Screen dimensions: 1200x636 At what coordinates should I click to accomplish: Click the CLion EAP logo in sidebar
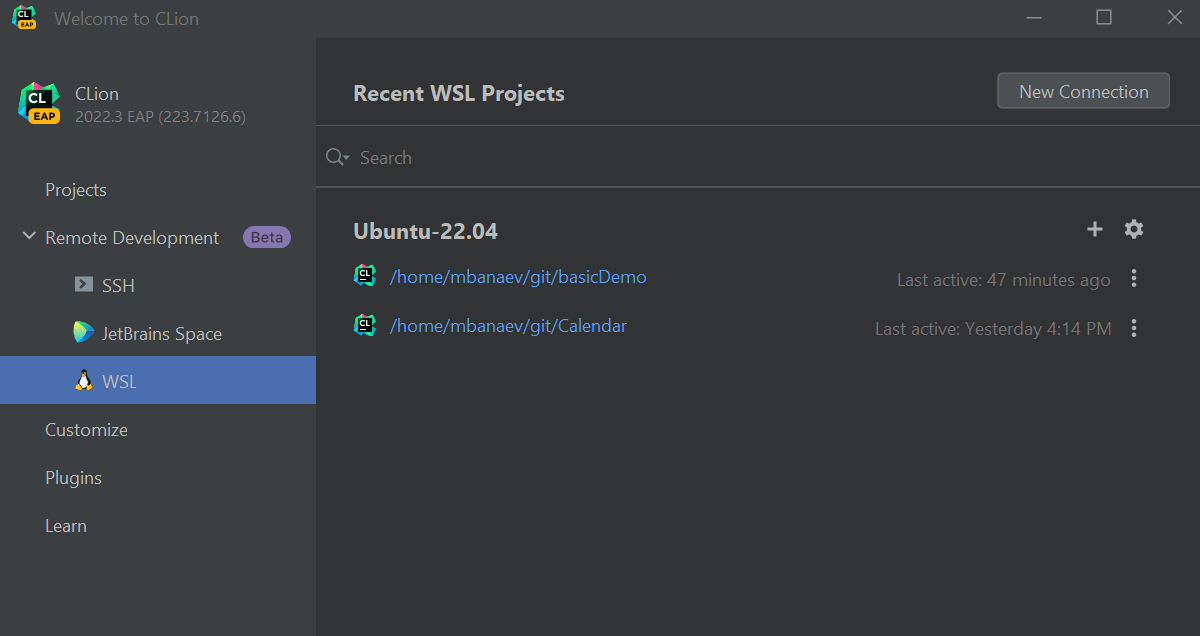[x=39, y=103]
